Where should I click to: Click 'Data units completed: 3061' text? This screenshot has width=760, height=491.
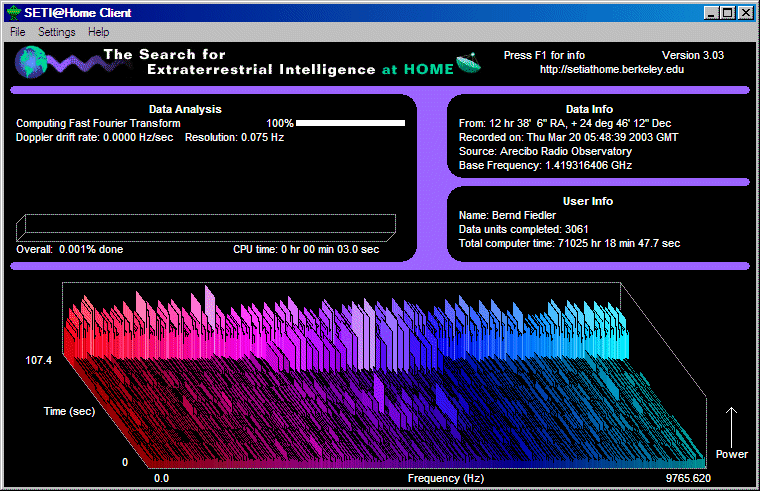click(523, 229)
